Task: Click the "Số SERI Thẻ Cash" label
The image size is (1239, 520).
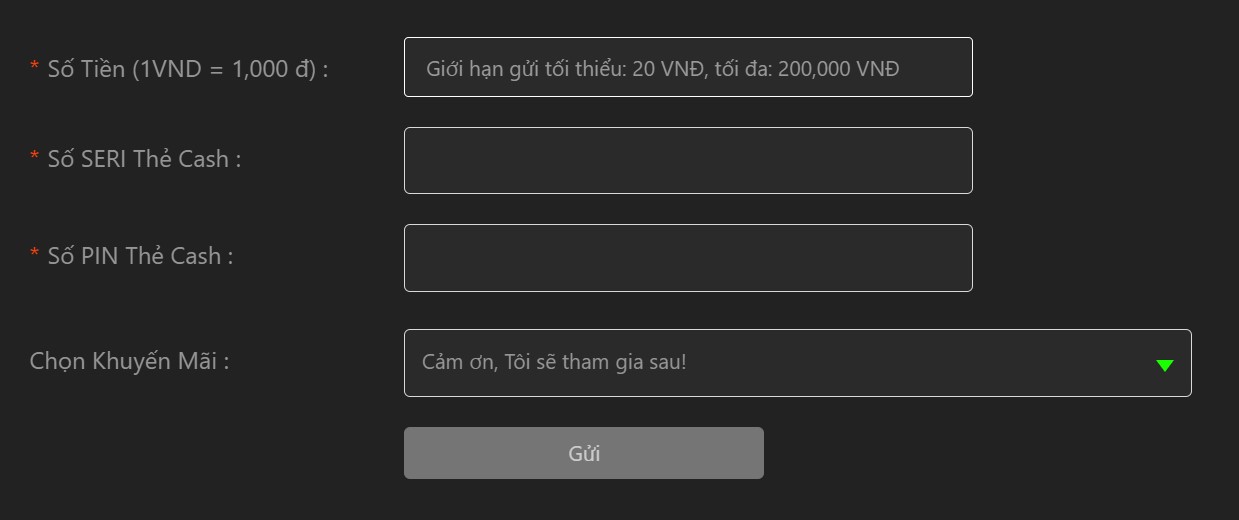Action: pos(144,159)
